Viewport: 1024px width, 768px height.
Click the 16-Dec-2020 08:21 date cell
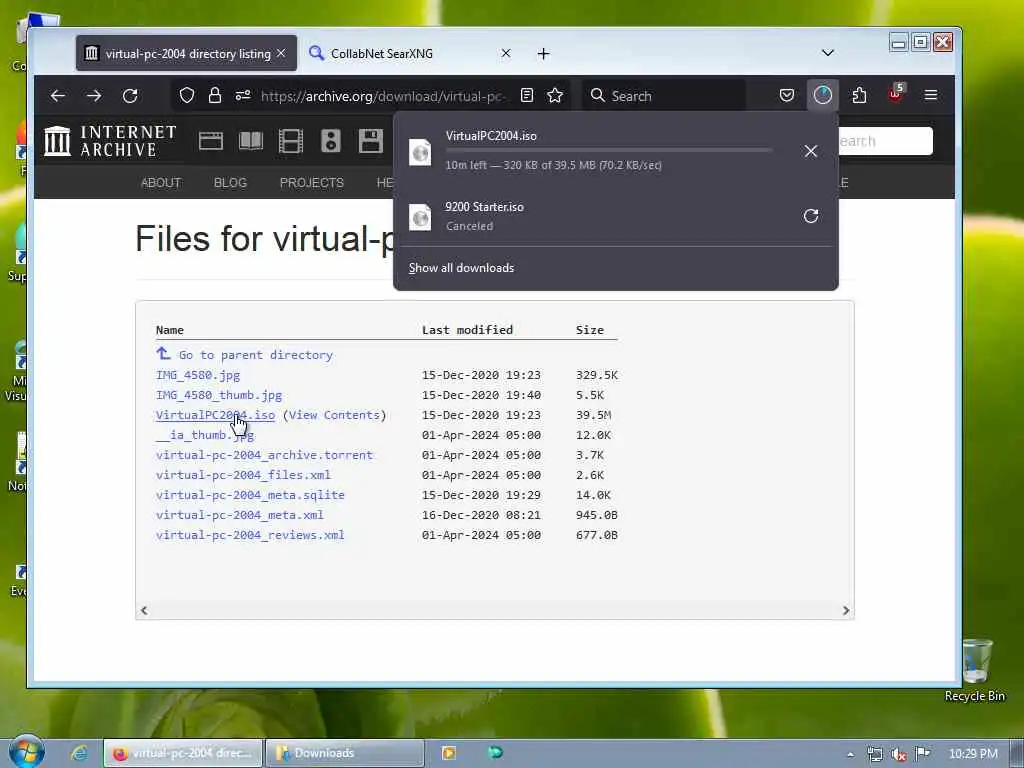pos(481,515)
